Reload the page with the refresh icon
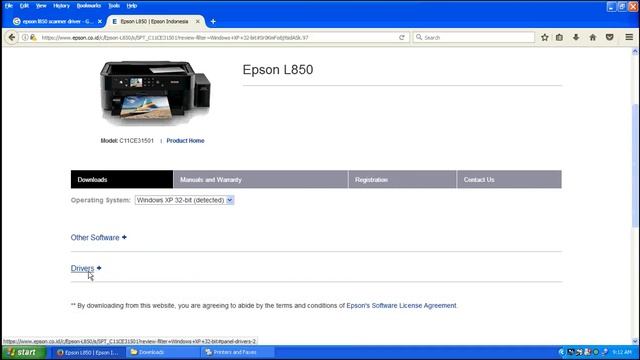Image resolution: width=640 pixels, height=360 pixels. [402, 37]
